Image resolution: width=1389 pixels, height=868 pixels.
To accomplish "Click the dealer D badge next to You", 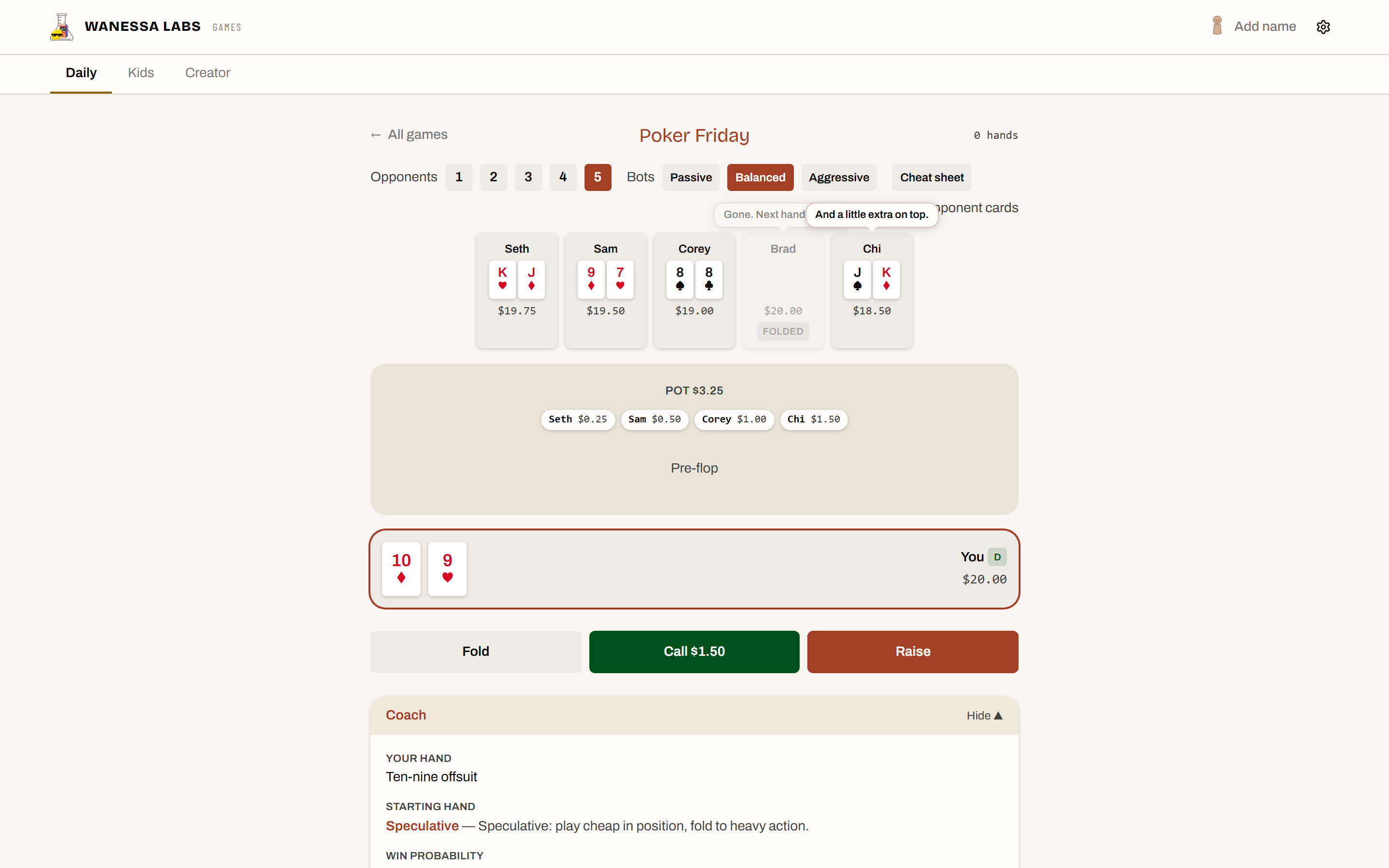I will pos(997,557).
